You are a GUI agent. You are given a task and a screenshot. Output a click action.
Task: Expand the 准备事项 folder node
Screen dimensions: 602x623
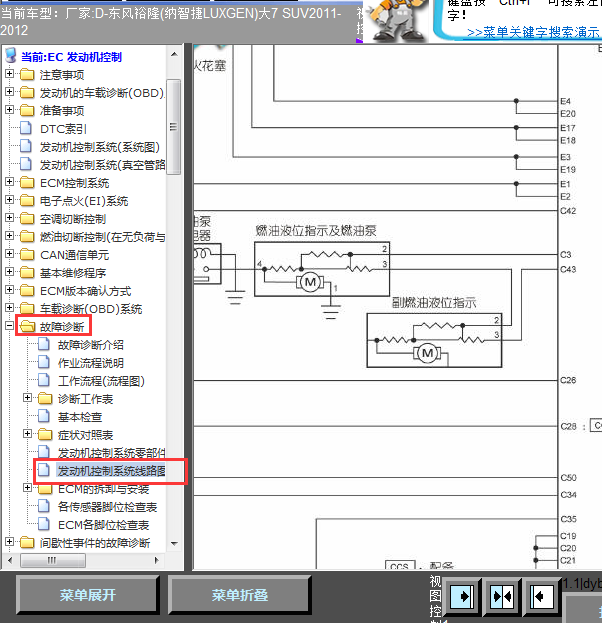[10, 110]
